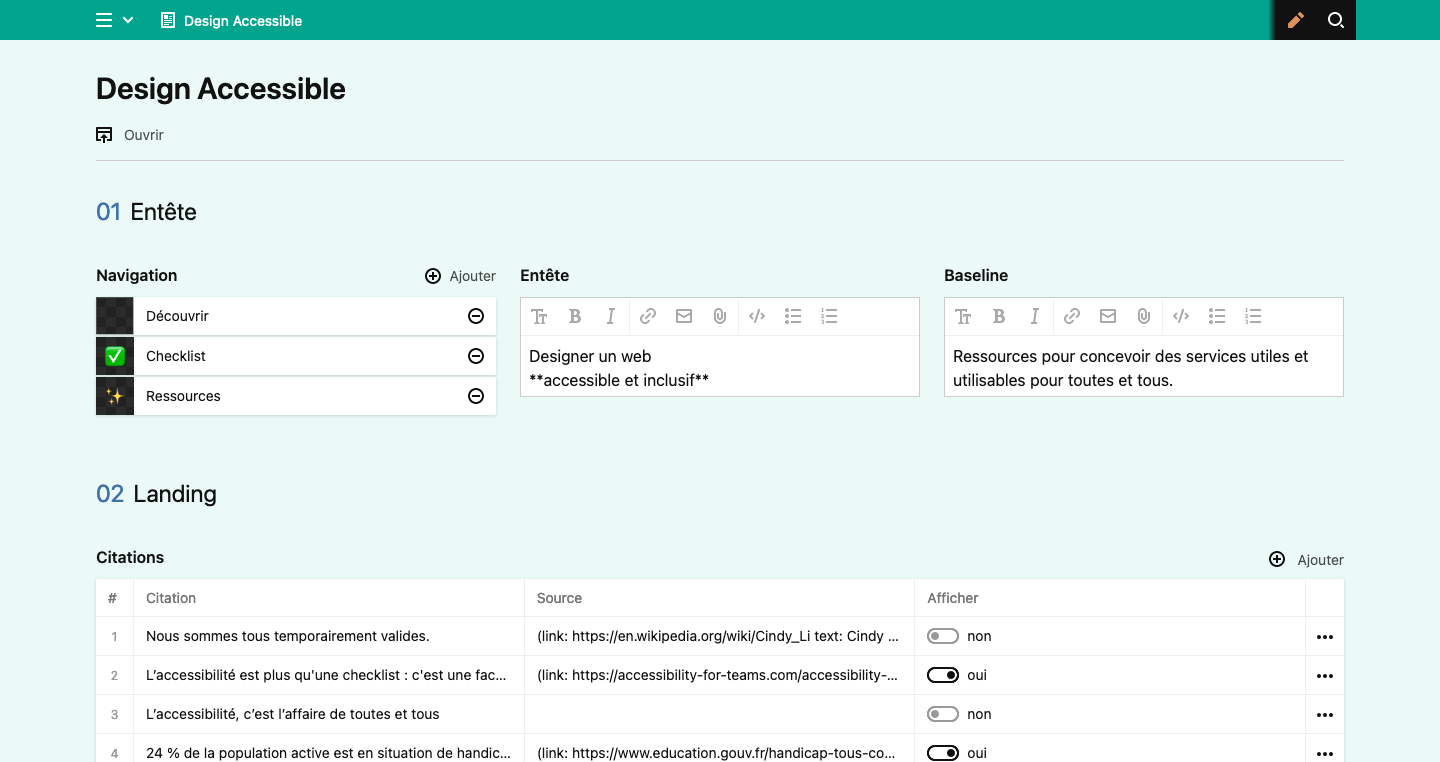Toggle Afficher for citation 3 to oui
The image size is (1440, 762).
coord(942,714)
